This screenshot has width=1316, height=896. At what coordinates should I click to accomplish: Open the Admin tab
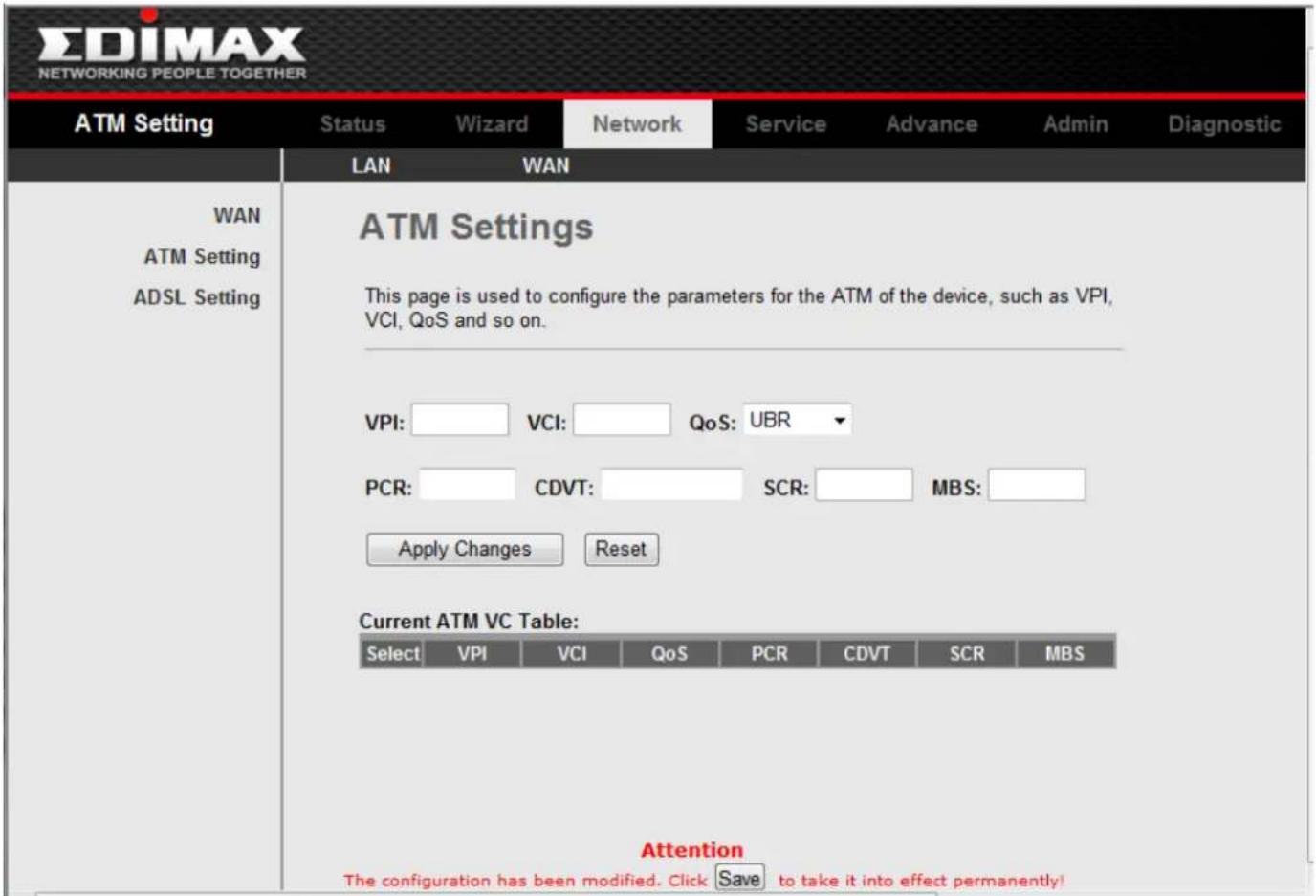click(x=1076, y=124)
